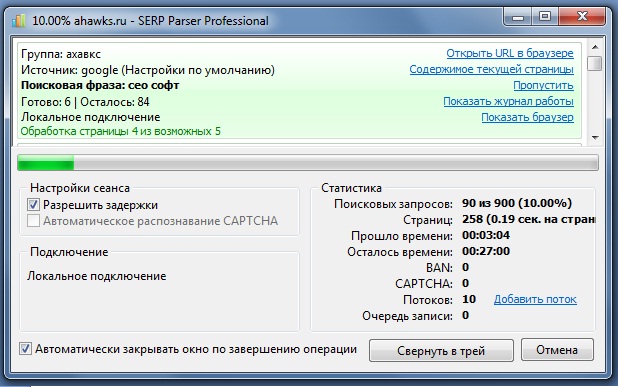
Task: Open Показать журнал работы link
Action: pos(508,101)
